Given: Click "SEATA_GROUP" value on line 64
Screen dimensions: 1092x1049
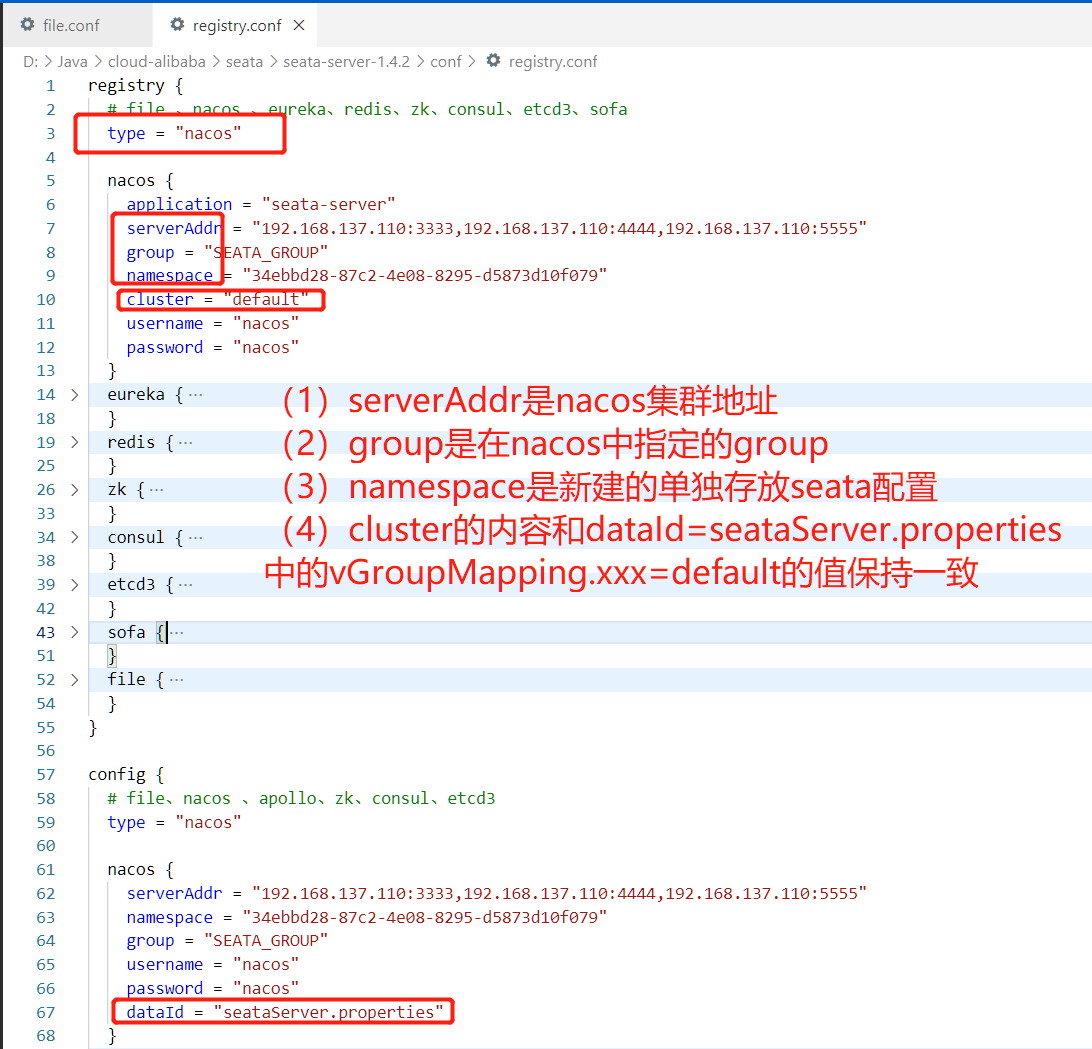Looking at the screenshot, I should 266,940.
